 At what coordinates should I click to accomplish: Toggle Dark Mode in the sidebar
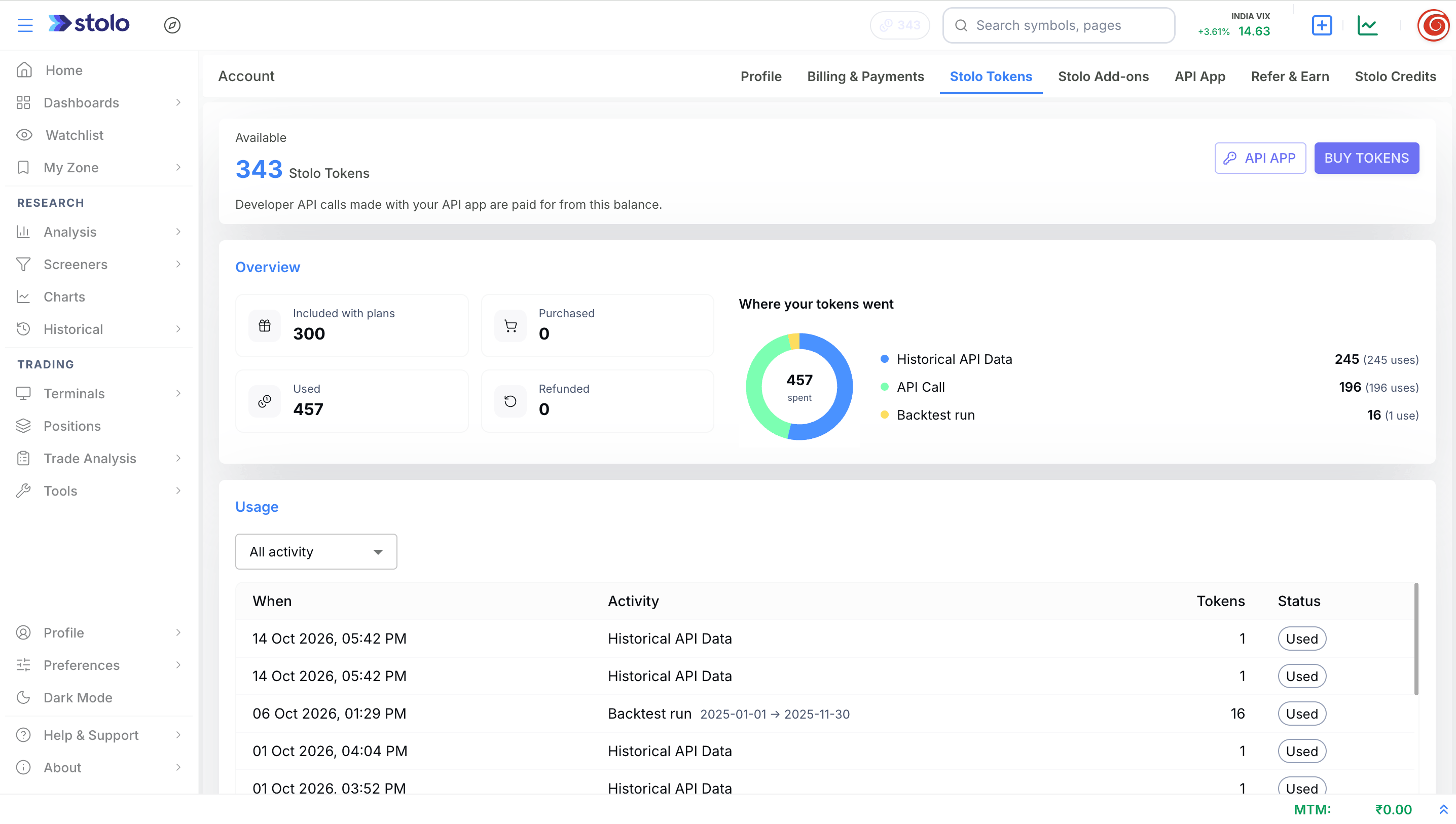point(78,697)
